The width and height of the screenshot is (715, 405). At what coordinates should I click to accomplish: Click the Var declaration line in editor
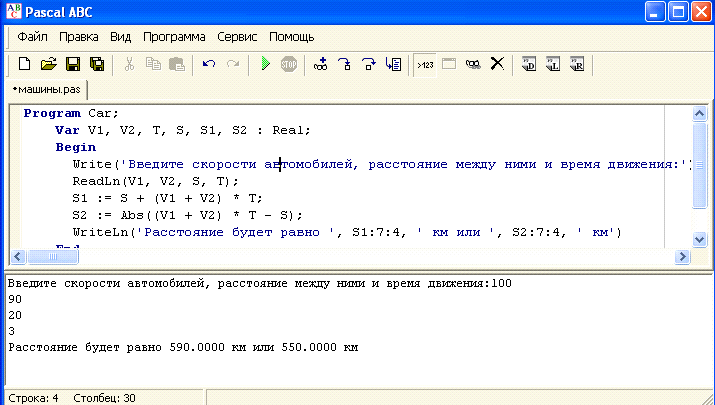[x=183, y=130]
